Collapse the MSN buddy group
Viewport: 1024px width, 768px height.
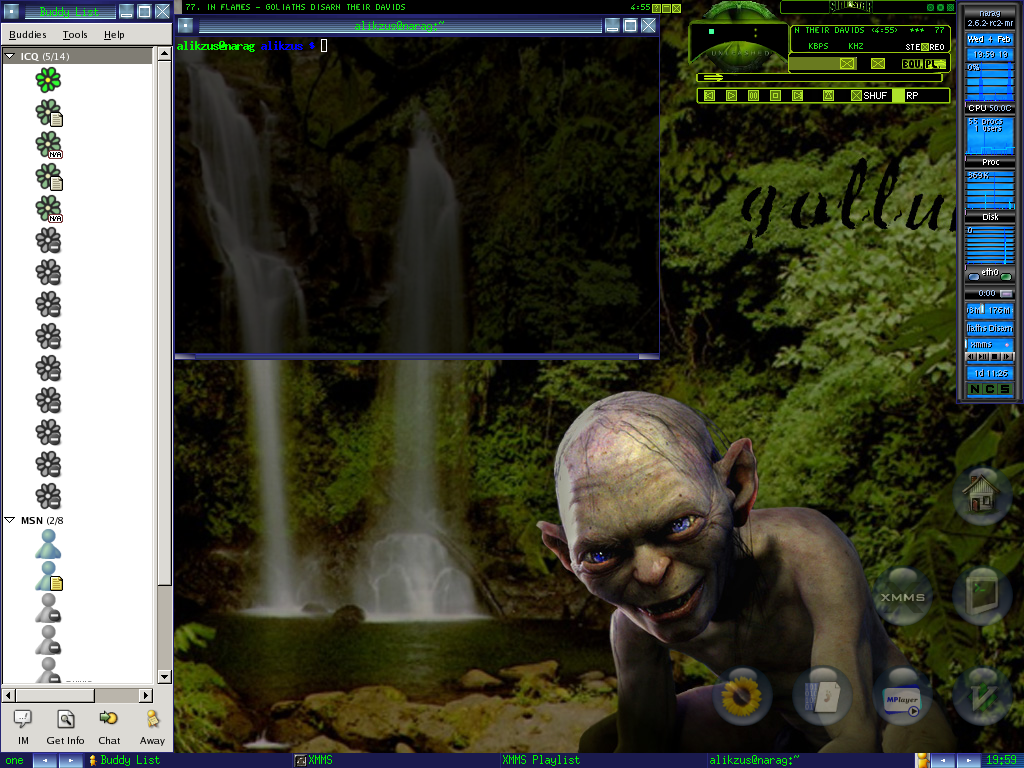click(10, 520)
